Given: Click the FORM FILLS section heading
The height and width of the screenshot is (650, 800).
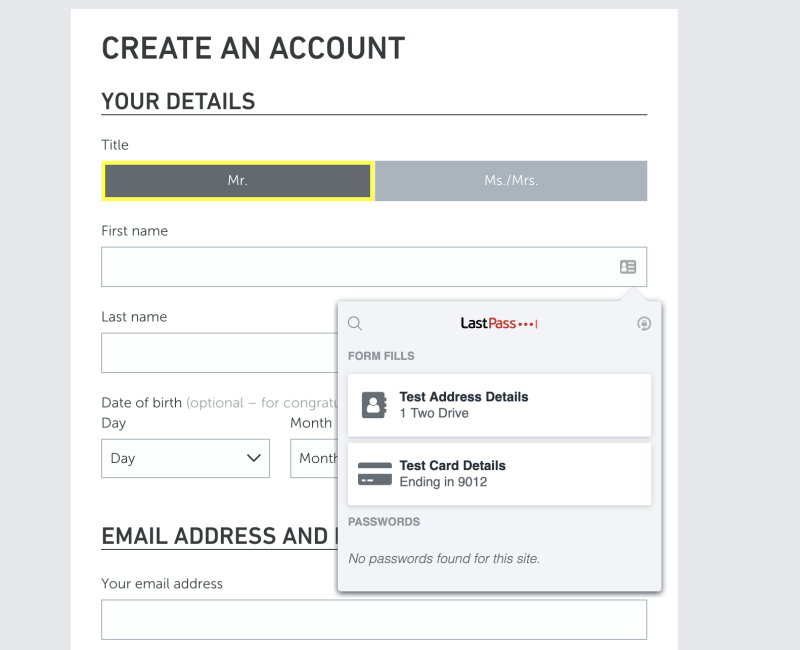Looking at the screenshot, I should point(381,356).
